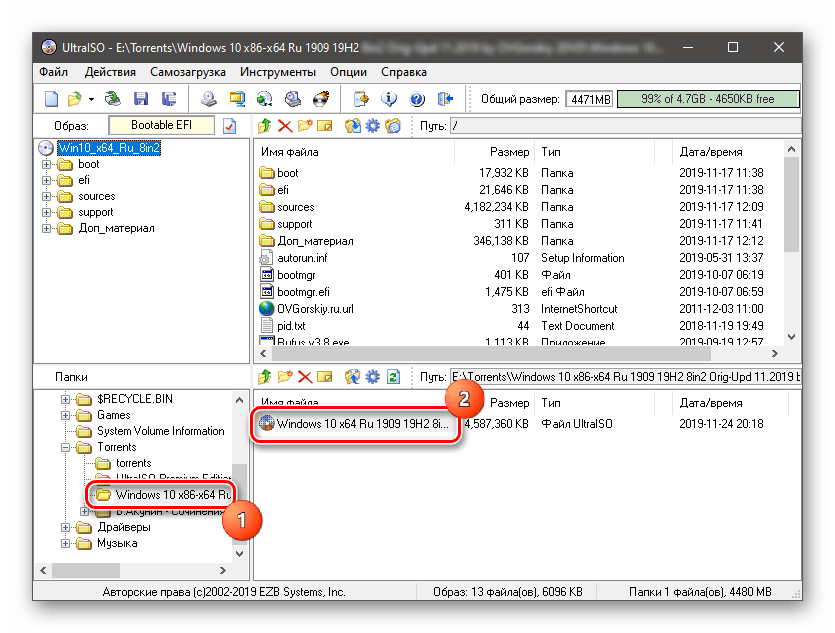Expand the Доп_материал folder in image tree

click(46, 228)
